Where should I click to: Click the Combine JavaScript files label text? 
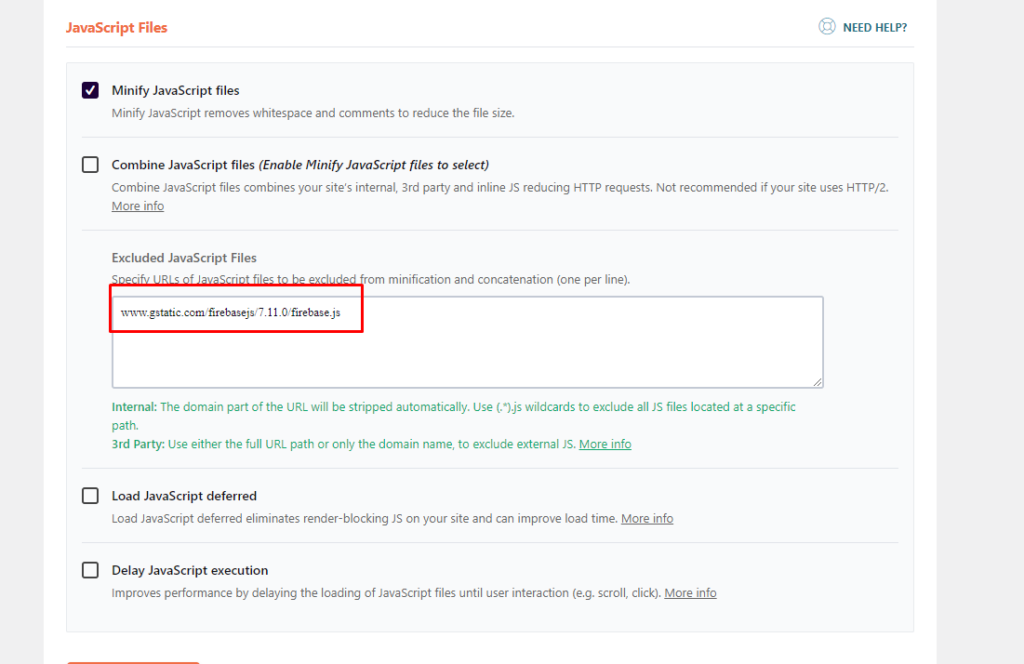tap(184, 165)
